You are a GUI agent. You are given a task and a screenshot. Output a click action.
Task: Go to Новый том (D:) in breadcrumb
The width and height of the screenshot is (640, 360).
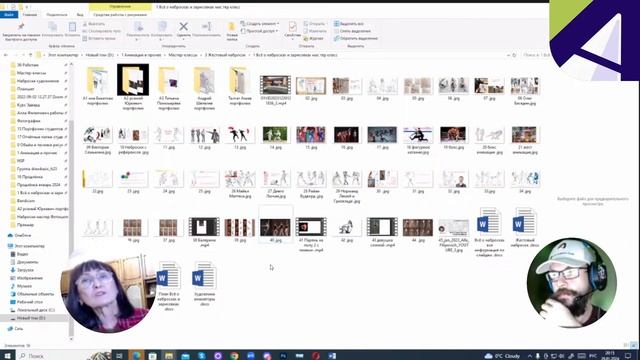click(100, 55)
